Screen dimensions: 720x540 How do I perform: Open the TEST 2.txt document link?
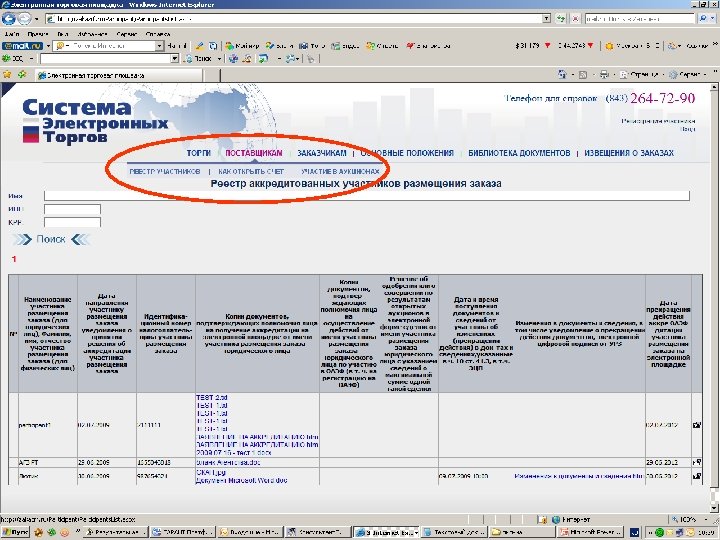[212, 398]
